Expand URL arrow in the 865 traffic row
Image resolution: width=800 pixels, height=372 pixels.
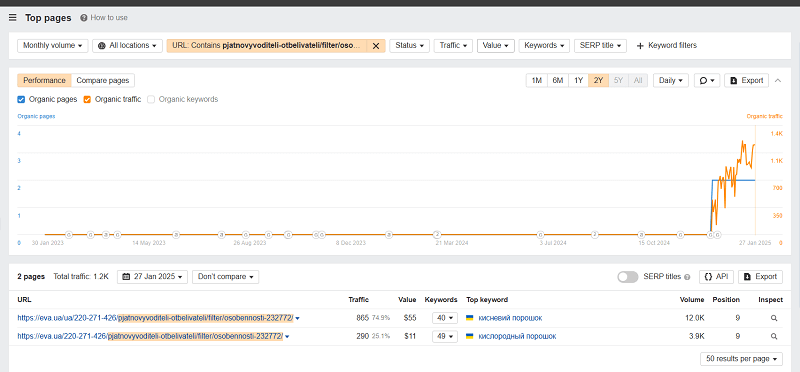coord(297,318)
